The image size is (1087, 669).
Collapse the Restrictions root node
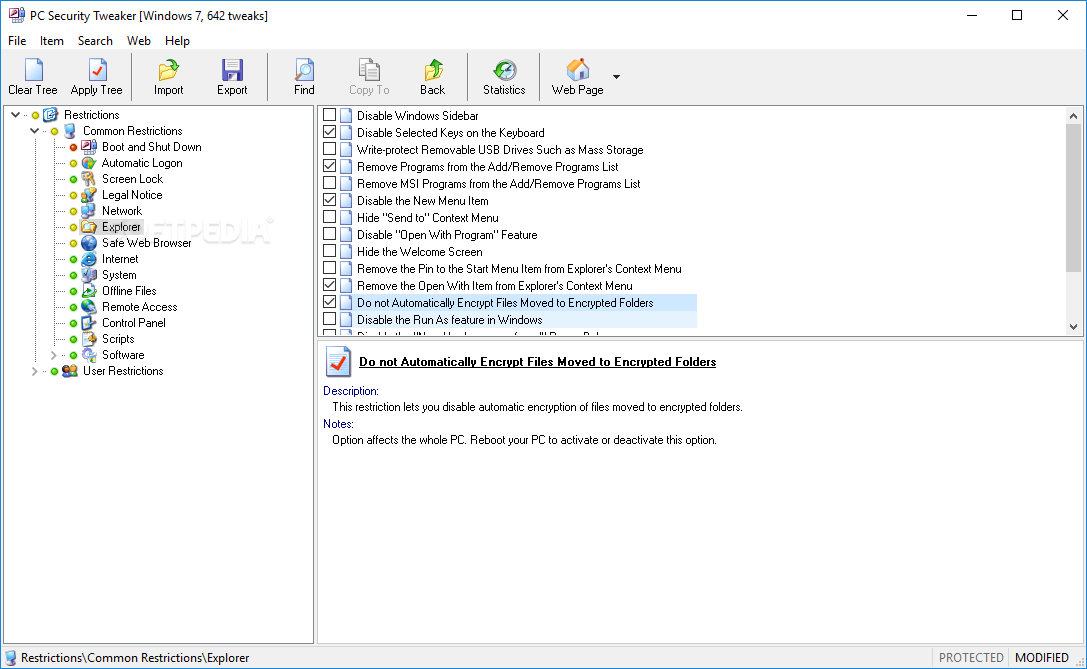coord(15,115)
